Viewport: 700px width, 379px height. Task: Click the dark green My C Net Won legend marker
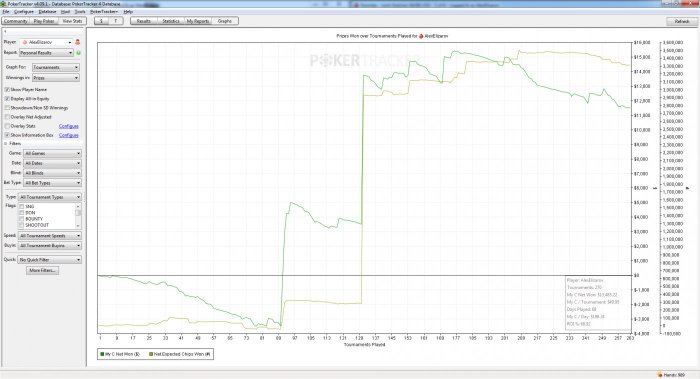pyautogui.click(x=102, y=354)
